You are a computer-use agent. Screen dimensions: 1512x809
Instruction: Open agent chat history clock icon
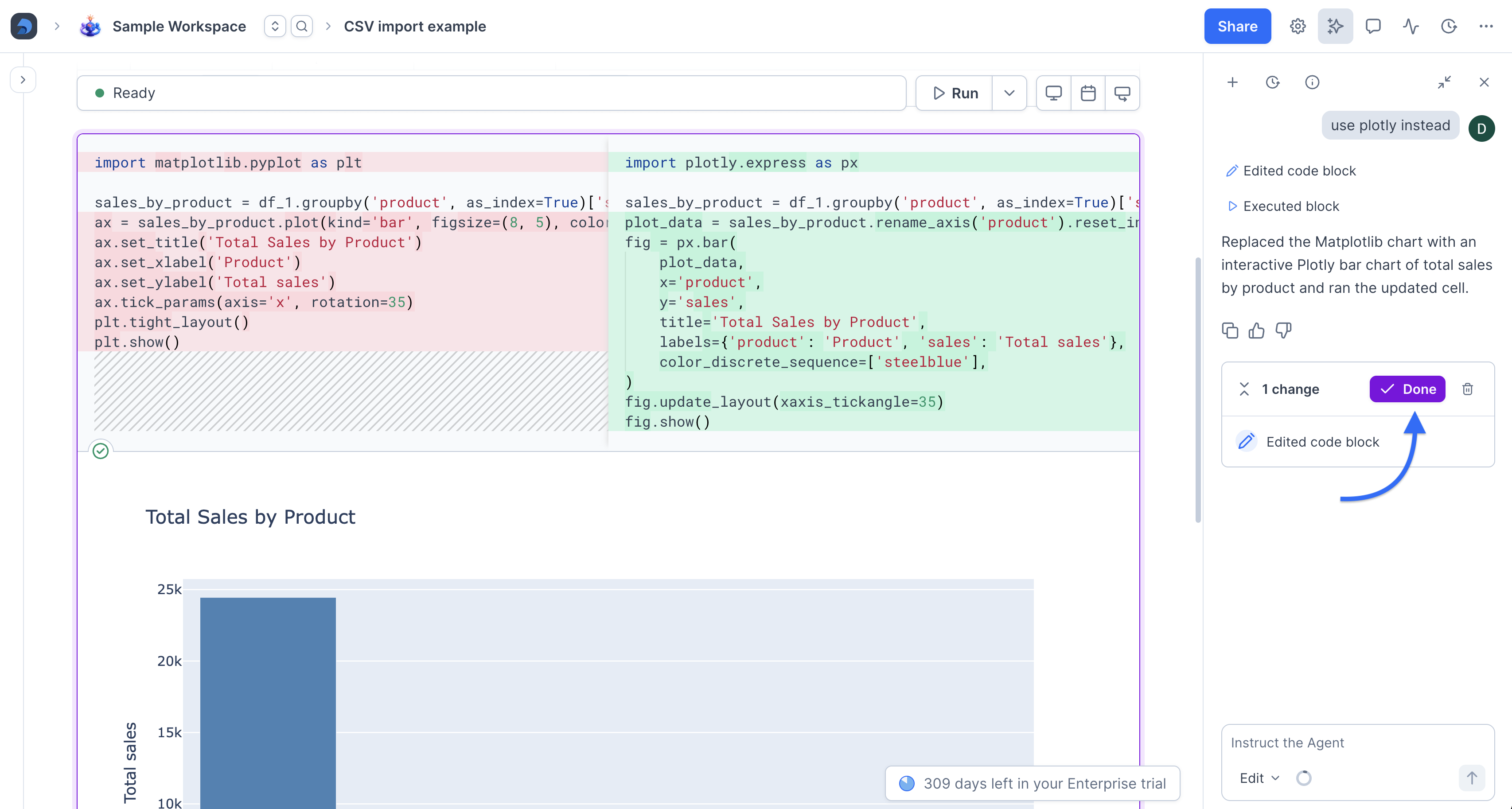[x=1273, y=82]
